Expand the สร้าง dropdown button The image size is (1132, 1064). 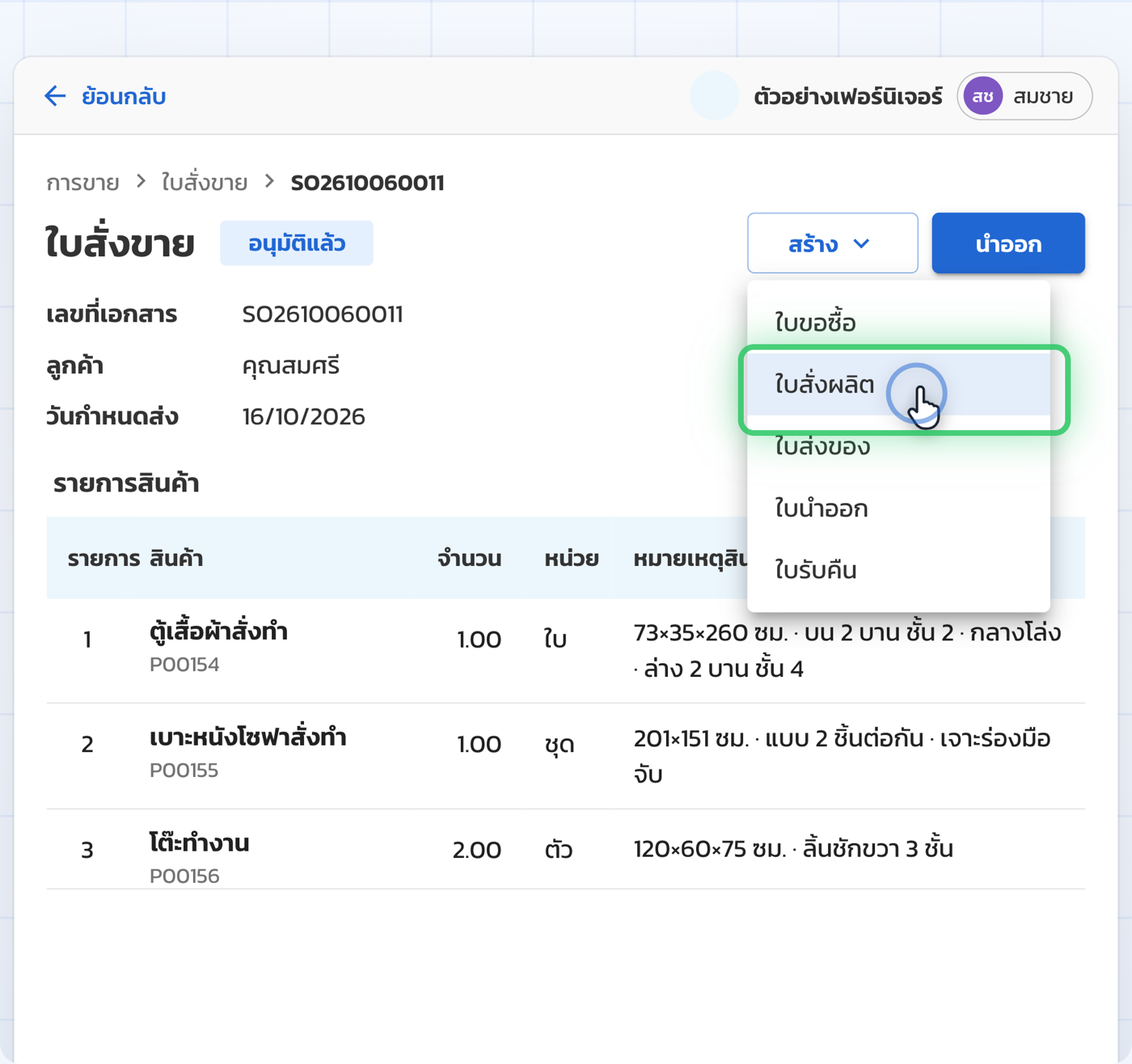[832, 243]
